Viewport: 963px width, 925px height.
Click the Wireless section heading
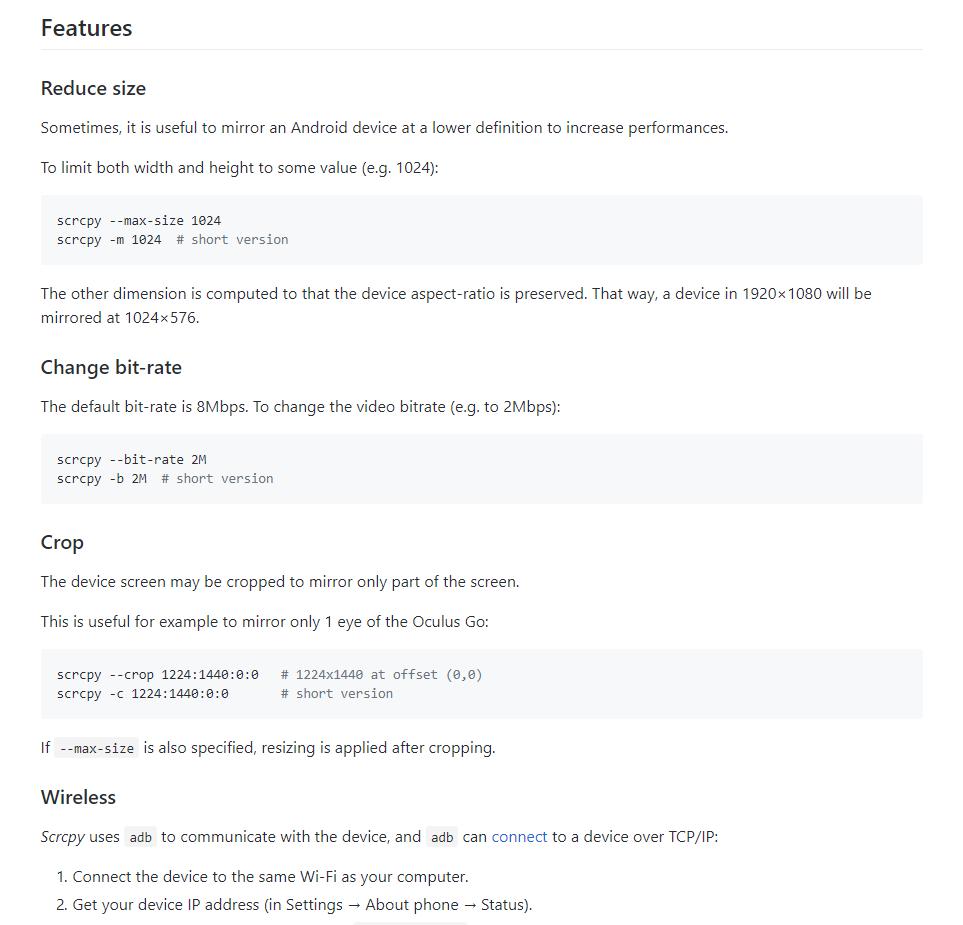pyautogui.click(x=78, y=798)
